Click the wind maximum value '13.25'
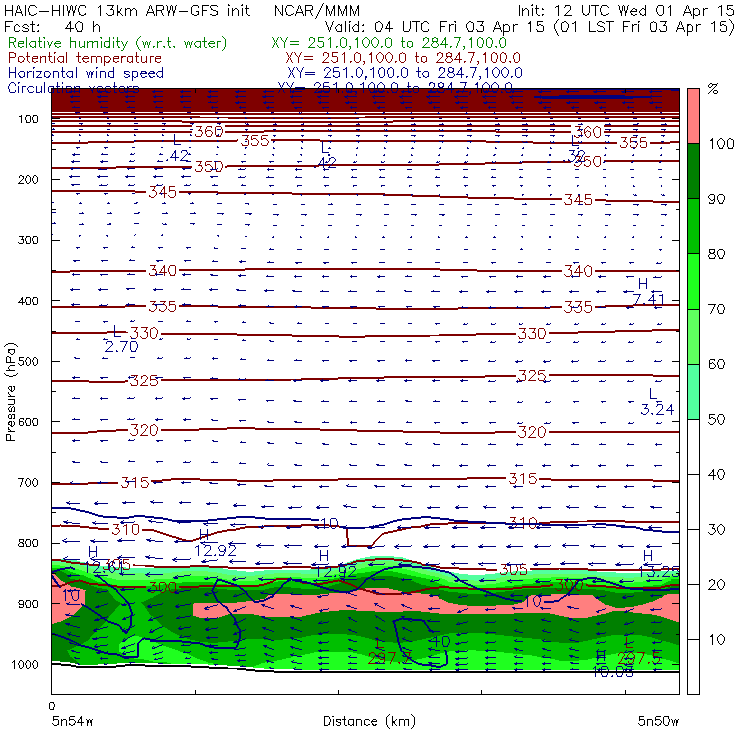 click(659, 572)
